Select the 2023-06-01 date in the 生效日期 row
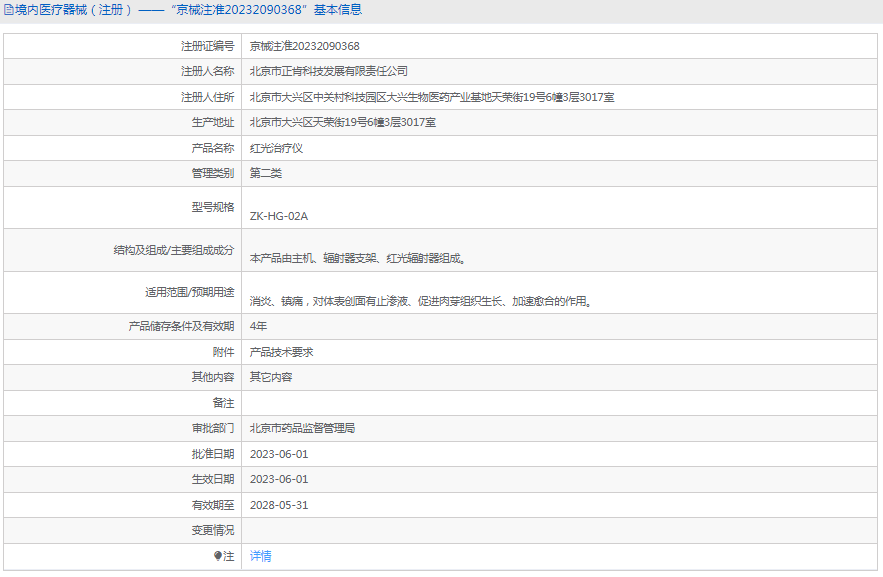The height and width of the screenshot is (577, 883). point(279,479)
